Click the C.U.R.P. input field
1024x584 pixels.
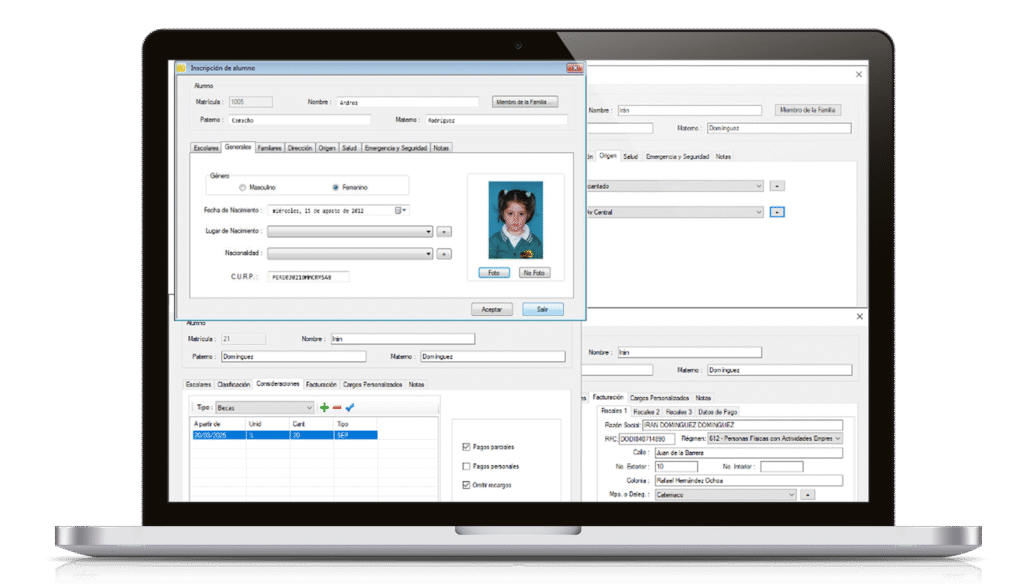point(309,277)
